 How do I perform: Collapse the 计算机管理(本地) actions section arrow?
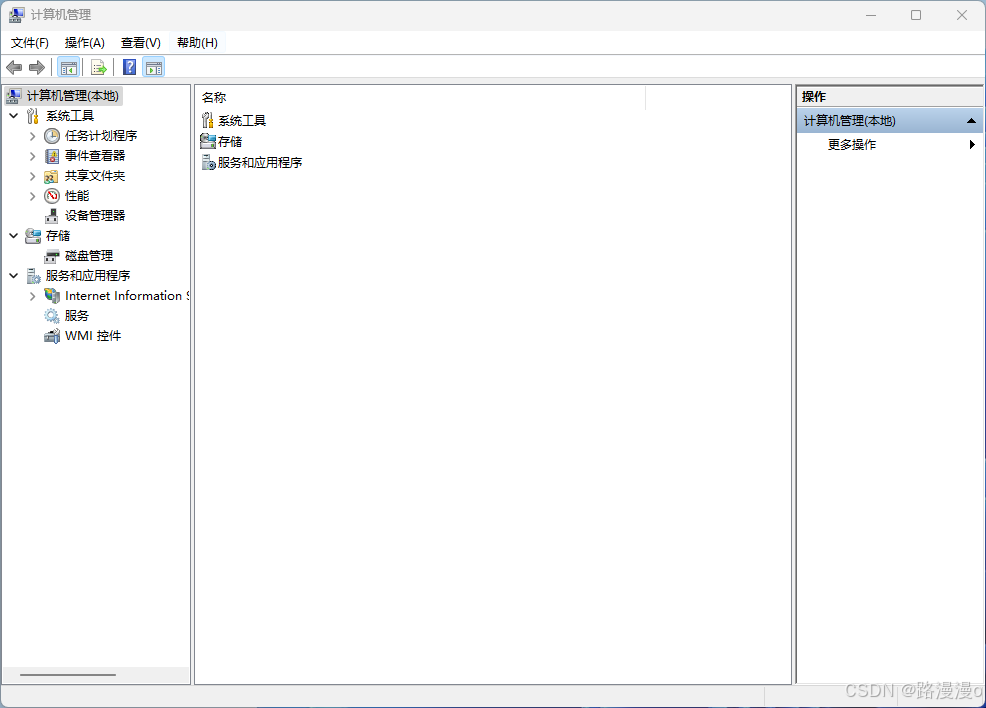point(971,121)
